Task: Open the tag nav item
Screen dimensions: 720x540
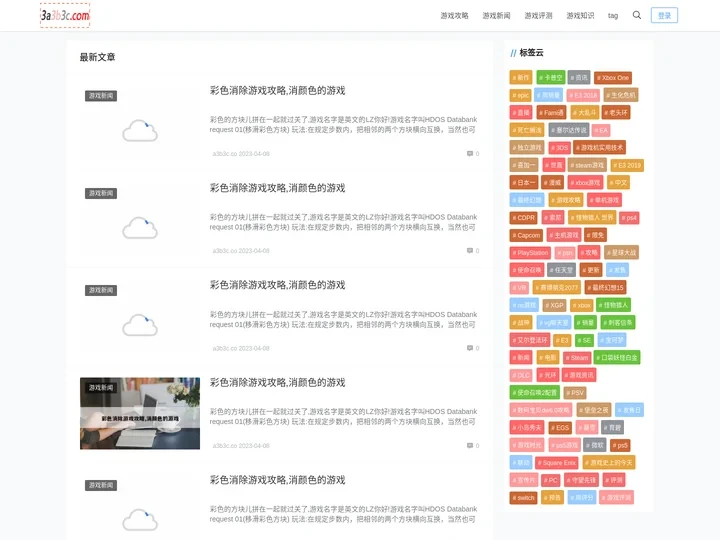Action: pos(613,16)
